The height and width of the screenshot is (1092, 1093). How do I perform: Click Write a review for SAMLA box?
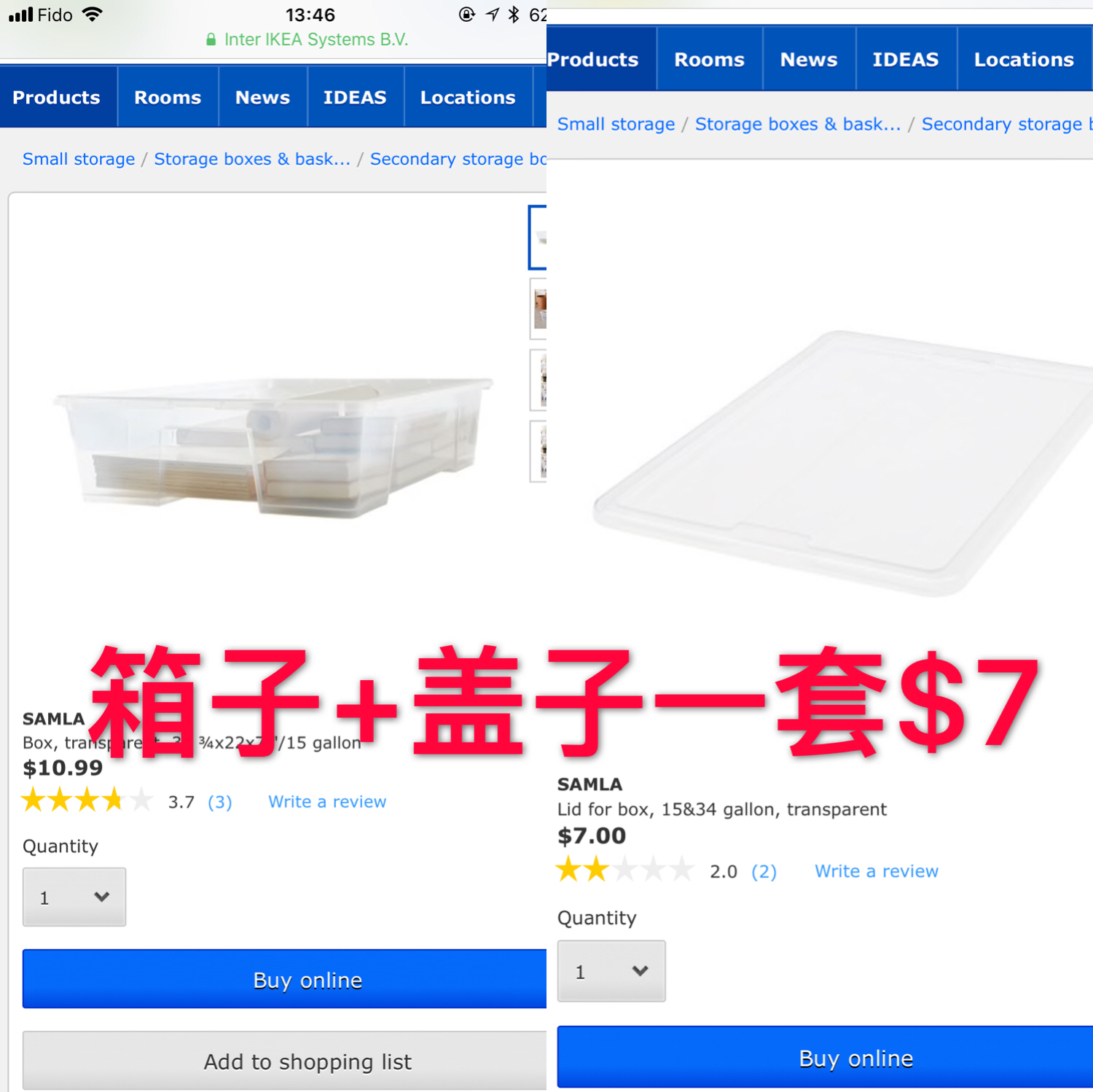[x=327, y=802]
